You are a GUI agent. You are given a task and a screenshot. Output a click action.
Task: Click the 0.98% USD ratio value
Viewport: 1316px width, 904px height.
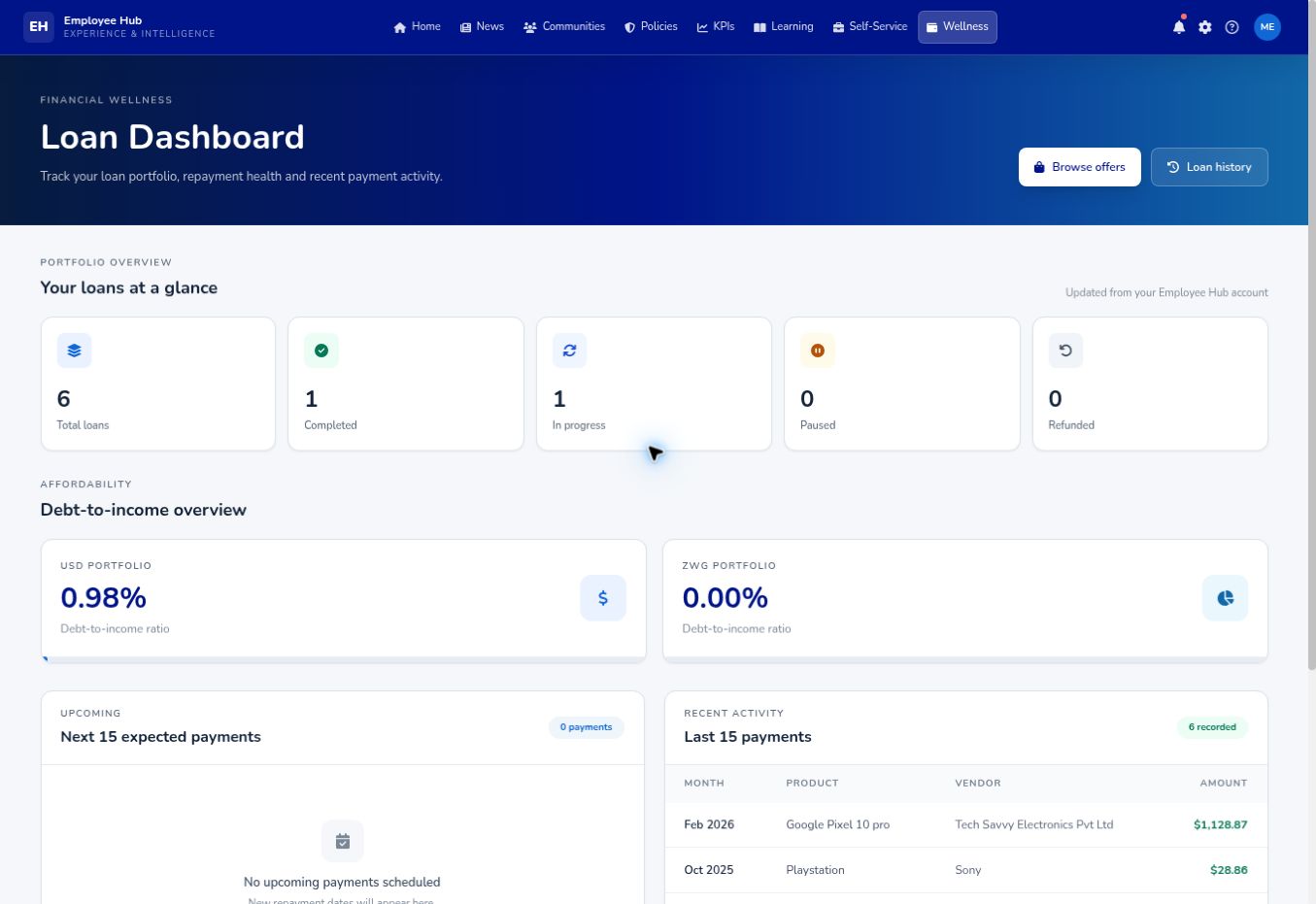103,597
